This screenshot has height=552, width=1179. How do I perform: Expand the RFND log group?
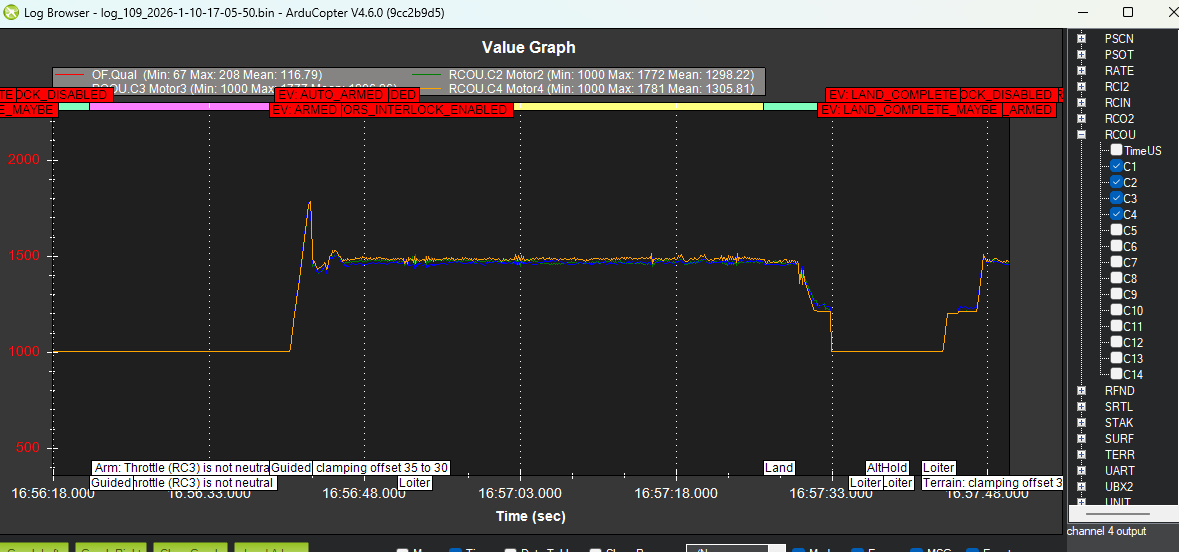click(x=1081, y=391)
